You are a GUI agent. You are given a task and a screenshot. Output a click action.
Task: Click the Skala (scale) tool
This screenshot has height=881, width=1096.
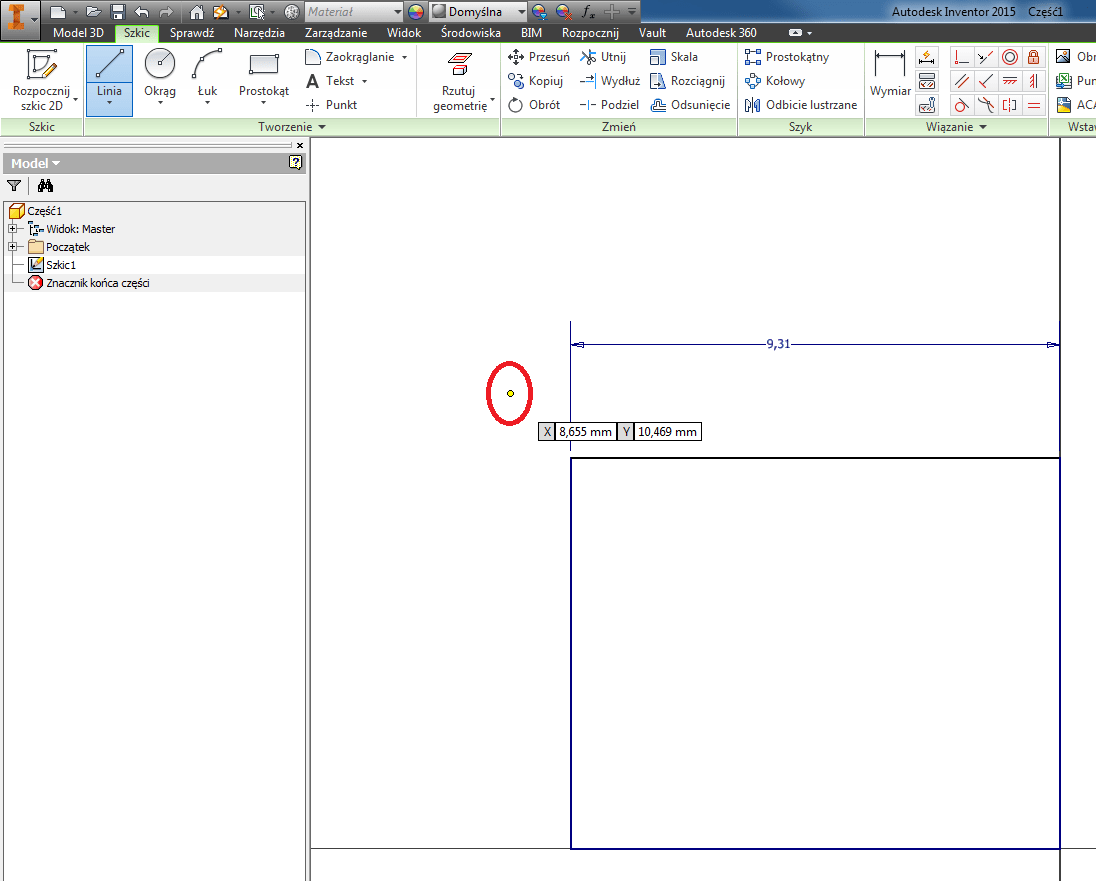tap(673, 57)
